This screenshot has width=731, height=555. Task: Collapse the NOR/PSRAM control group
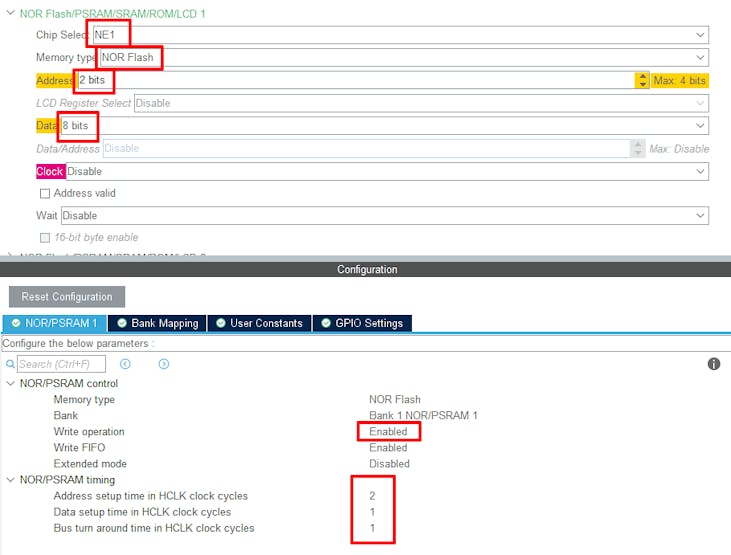pyautogui.click(x=10, y=383)
